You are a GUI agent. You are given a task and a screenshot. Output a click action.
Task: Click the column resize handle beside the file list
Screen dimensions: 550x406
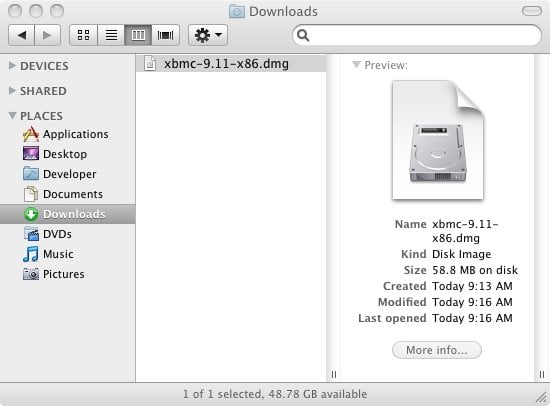(334, 374)
